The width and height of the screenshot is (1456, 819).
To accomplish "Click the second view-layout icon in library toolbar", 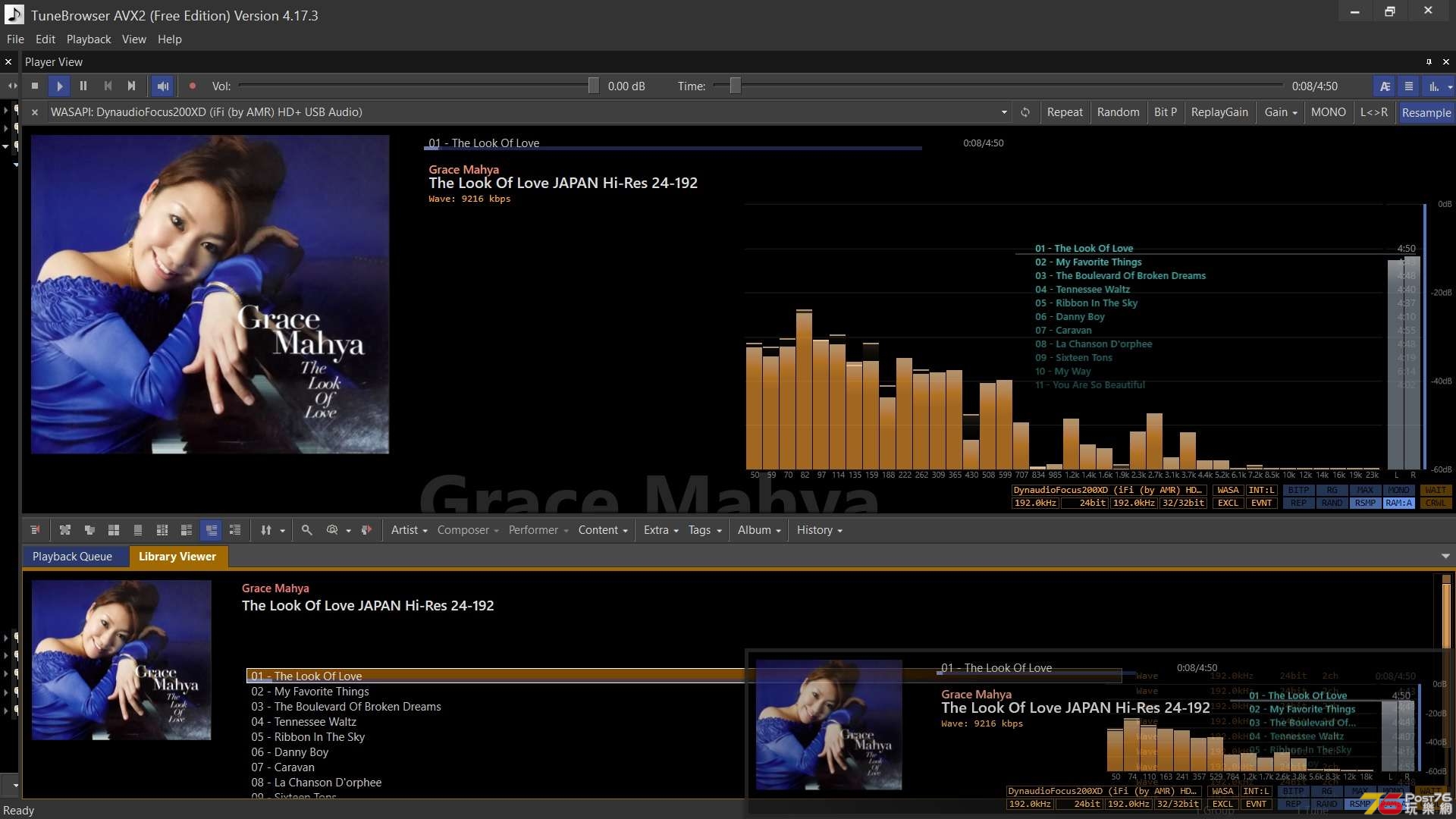I will click(65, 530).
